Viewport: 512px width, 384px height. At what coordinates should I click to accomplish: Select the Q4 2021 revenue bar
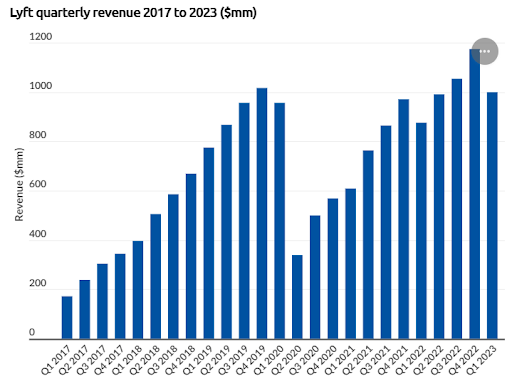pos(404,219)
